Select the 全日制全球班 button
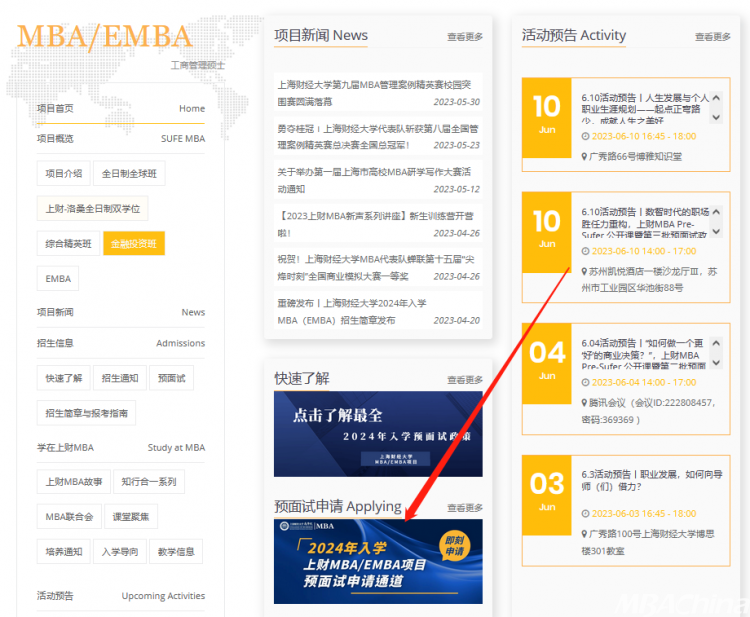The image size is (750, 617). (x=129, y=173)
